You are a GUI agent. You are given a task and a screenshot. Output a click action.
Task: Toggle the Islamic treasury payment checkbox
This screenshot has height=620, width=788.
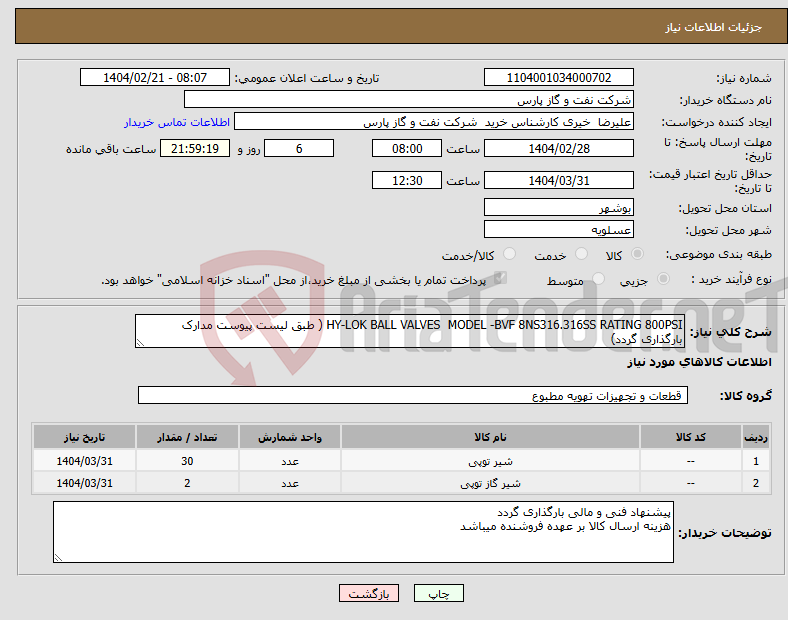pos(501,278)
